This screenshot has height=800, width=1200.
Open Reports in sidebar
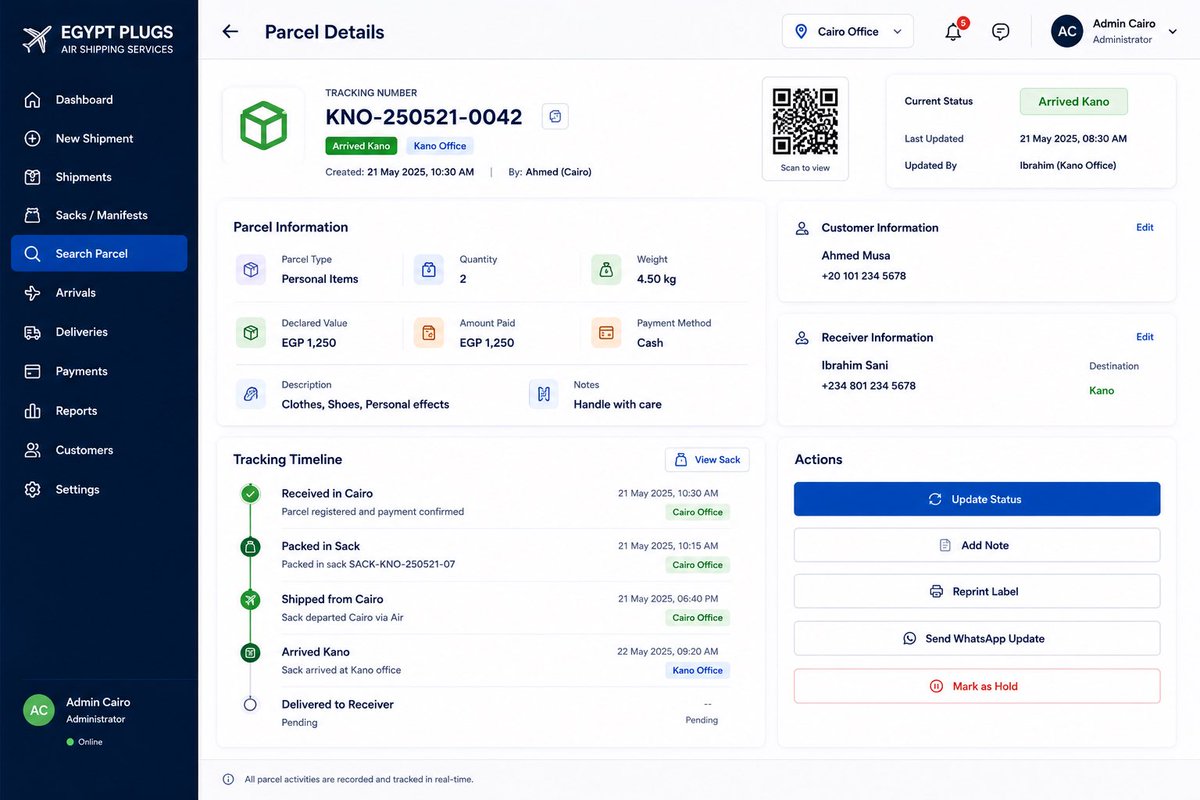(99, 411)
